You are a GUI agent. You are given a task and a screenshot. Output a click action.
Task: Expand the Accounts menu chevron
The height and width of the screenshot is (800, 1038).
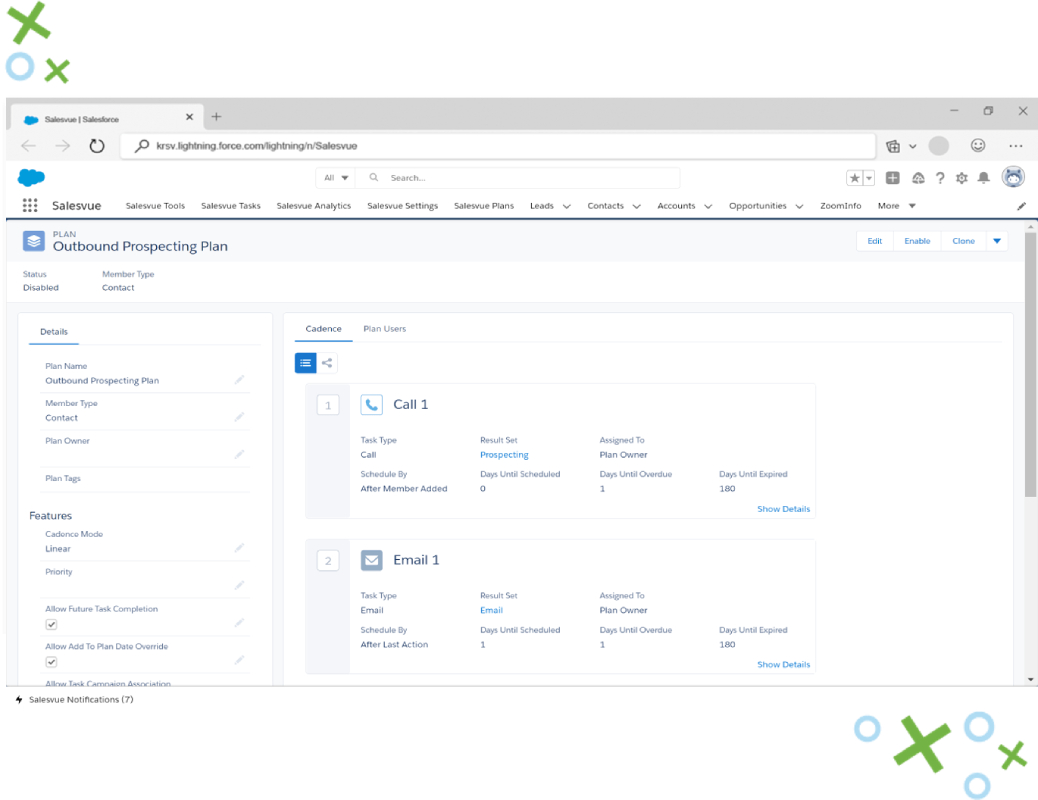708,206
